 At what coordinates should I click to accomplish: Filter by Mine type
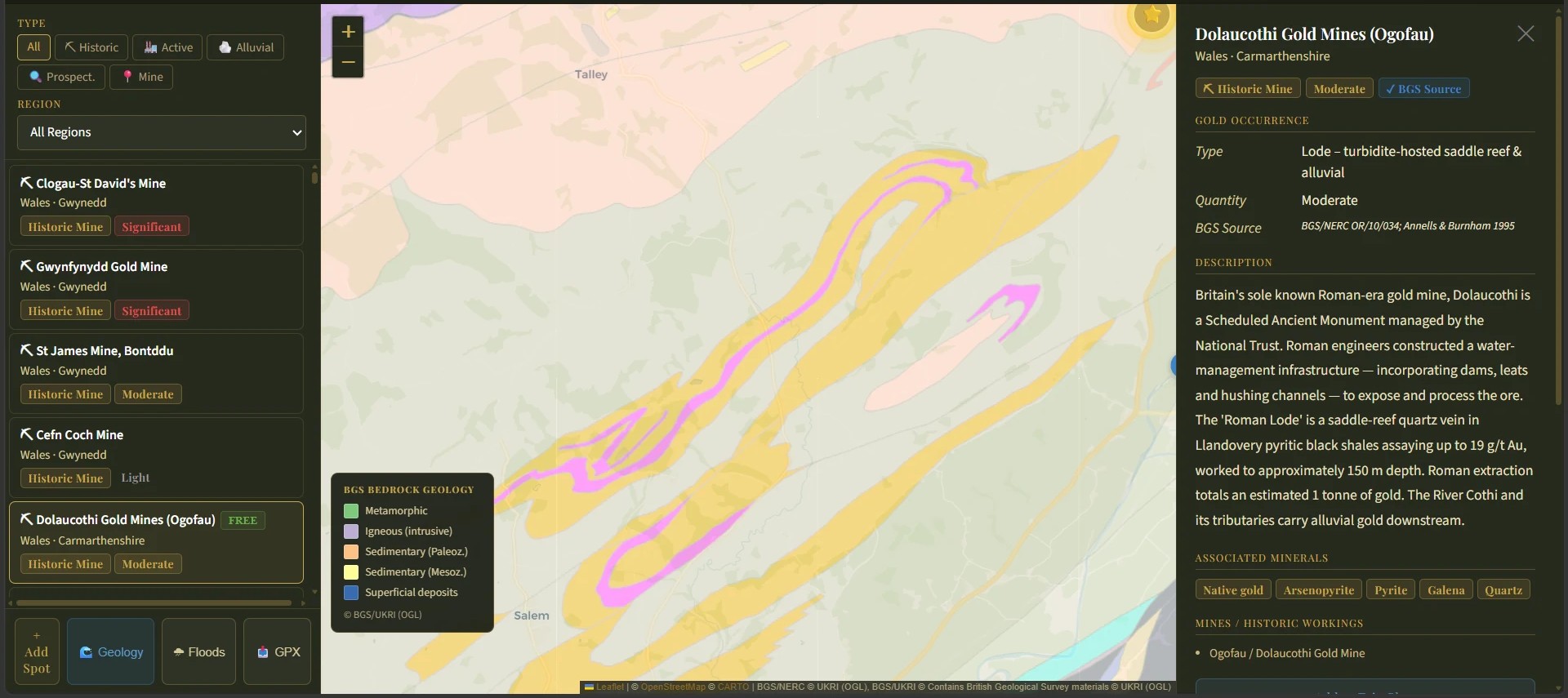click(141, 77)
